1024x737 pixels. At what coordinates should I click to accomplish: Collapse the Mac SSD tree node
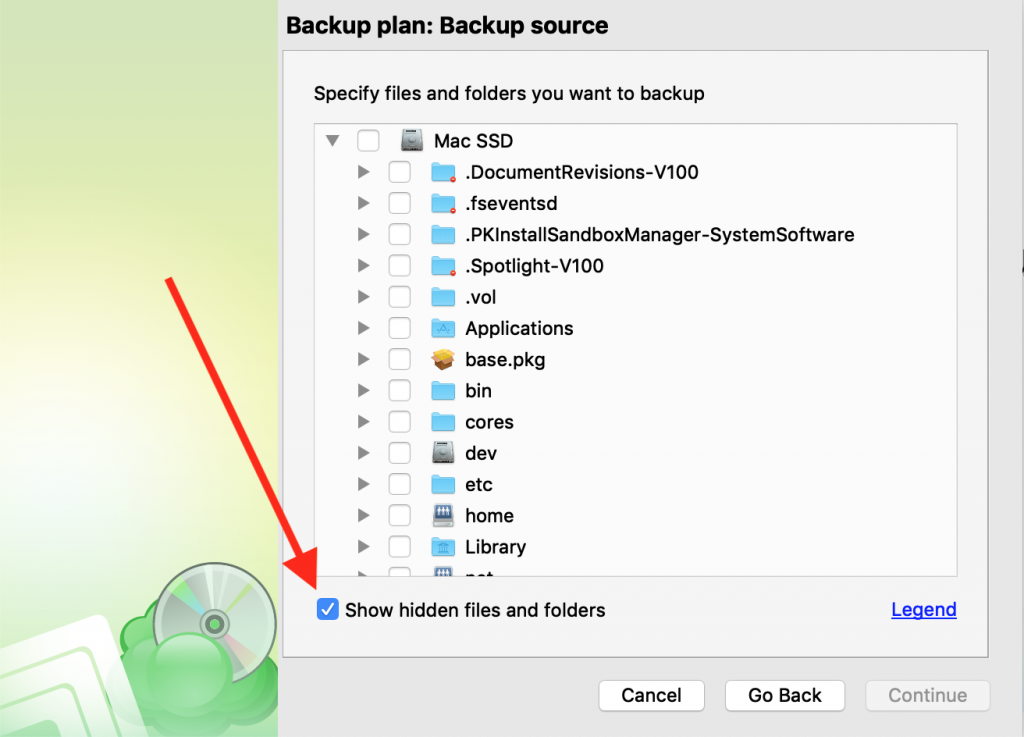[x=332, y=140]
